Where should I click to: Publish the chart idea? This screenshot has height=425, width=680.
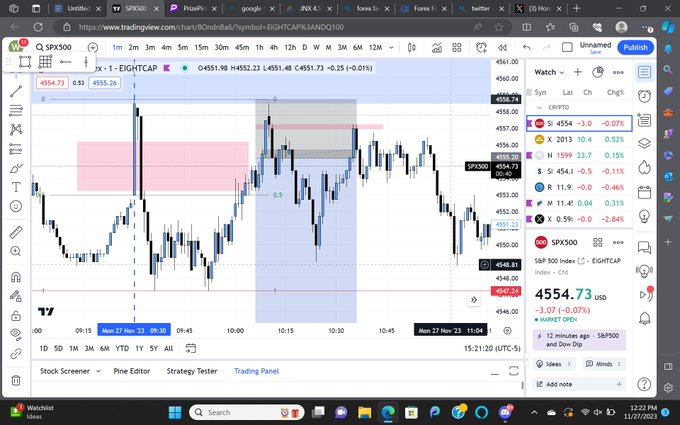pos(635,47)
